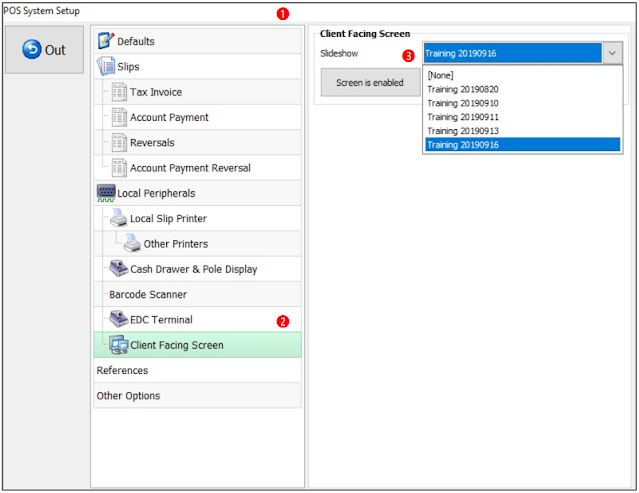Click the Client Facing Screen monitors icon
Screen dimensions: 639x493
pyautogui.click(x=119, y=345)
